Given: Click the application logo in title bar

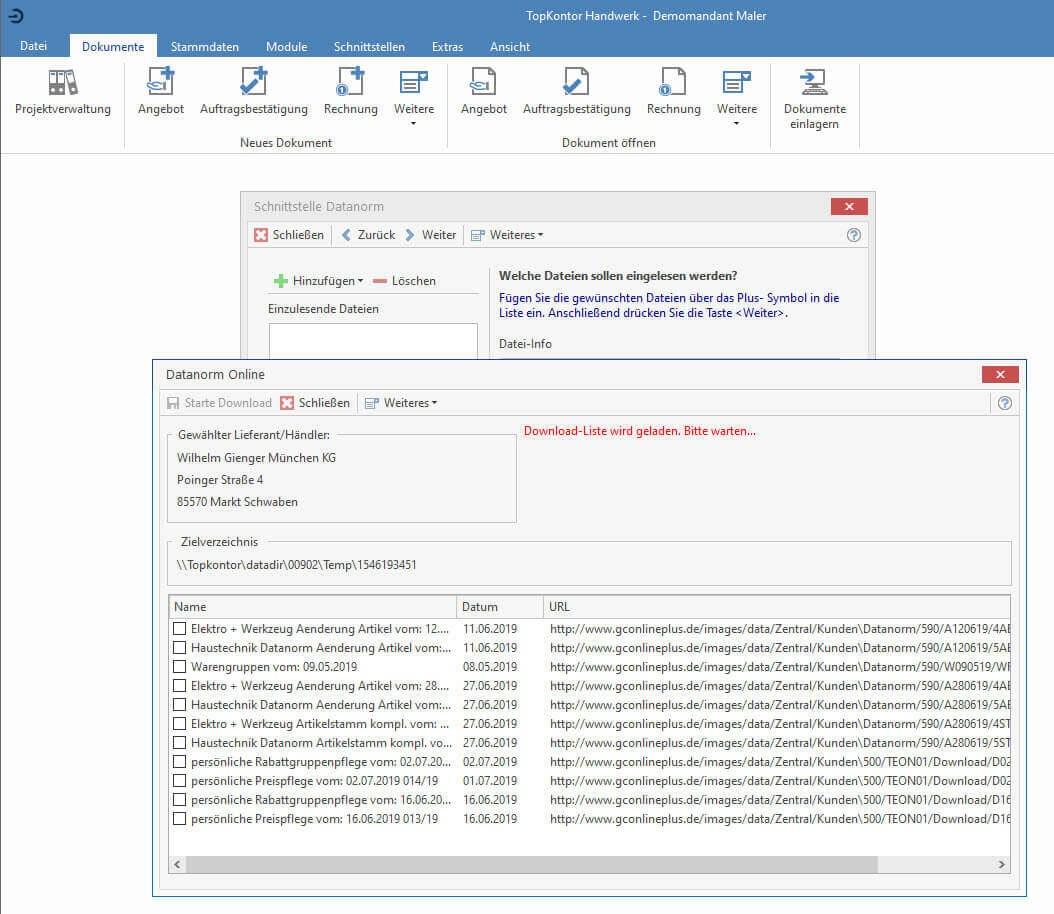Looking at the screenshot, I should (x=15, y=15).
